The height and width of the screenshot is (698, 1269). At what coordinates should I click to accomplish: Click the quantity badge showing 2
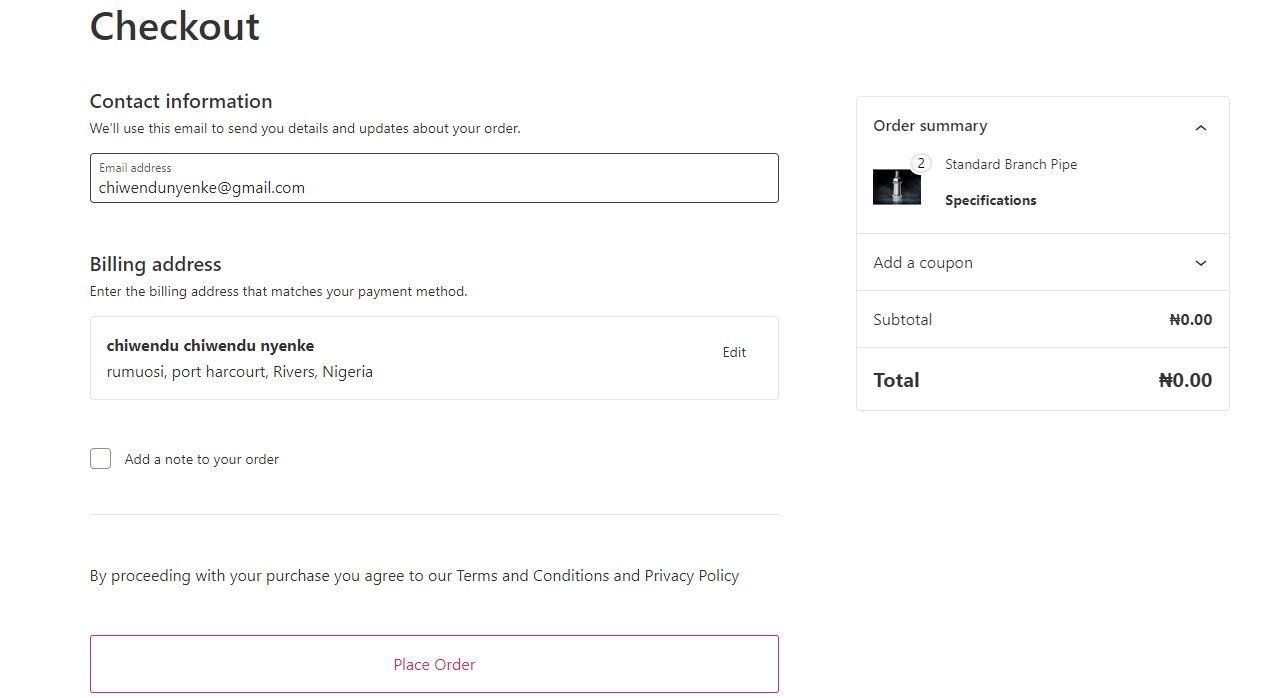pyautogui.click(x=921, y=163)
